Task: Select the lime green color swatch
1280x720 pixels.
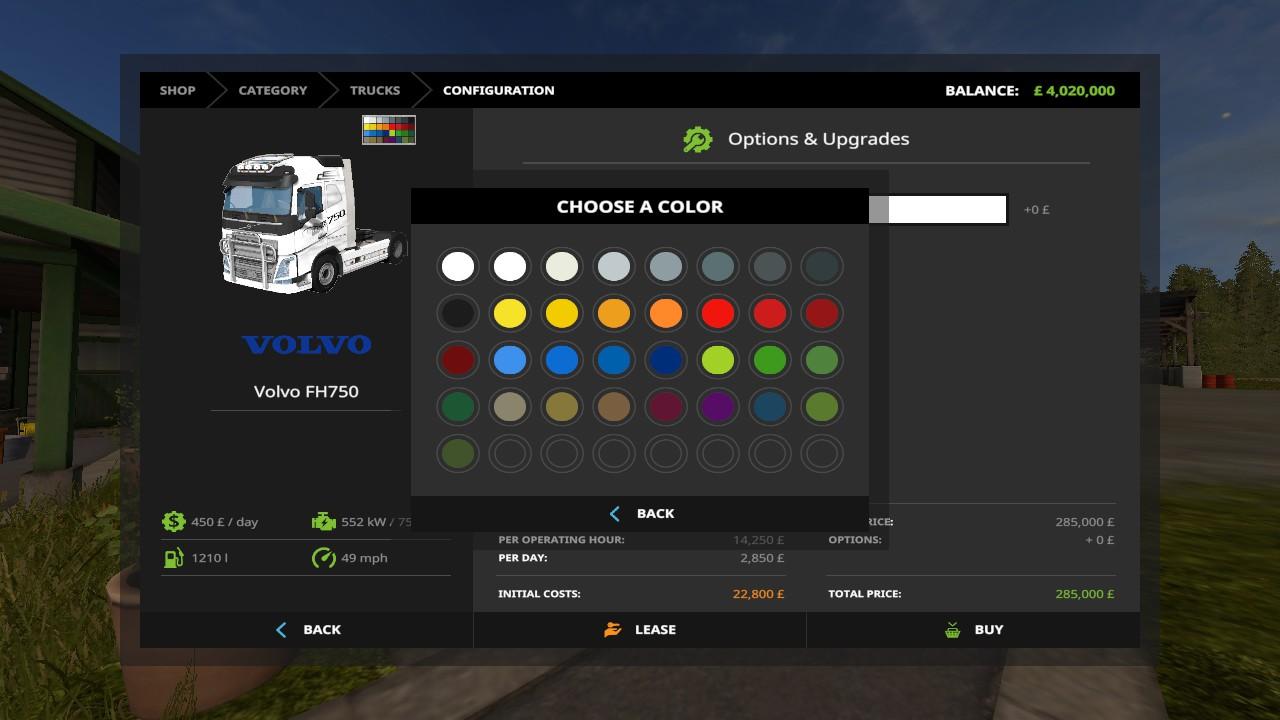Action: pyautogui.click(x=718, y=360)
